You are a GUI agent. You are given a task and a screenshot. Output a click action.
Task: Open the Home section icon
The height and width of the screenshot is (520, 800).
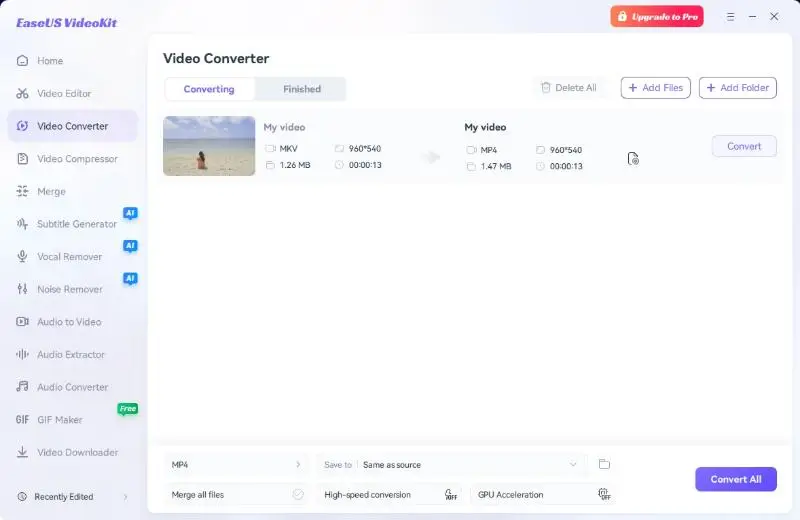point(22,61)
